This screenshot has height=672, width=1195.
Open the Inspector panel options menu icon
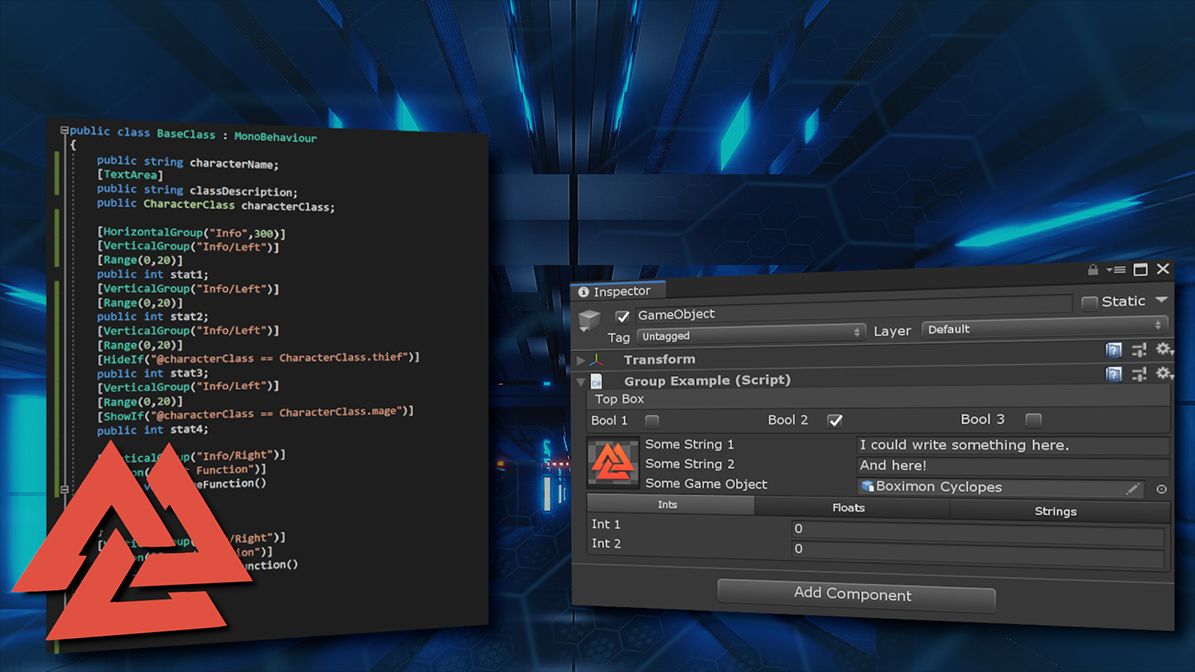point(1116,270)
